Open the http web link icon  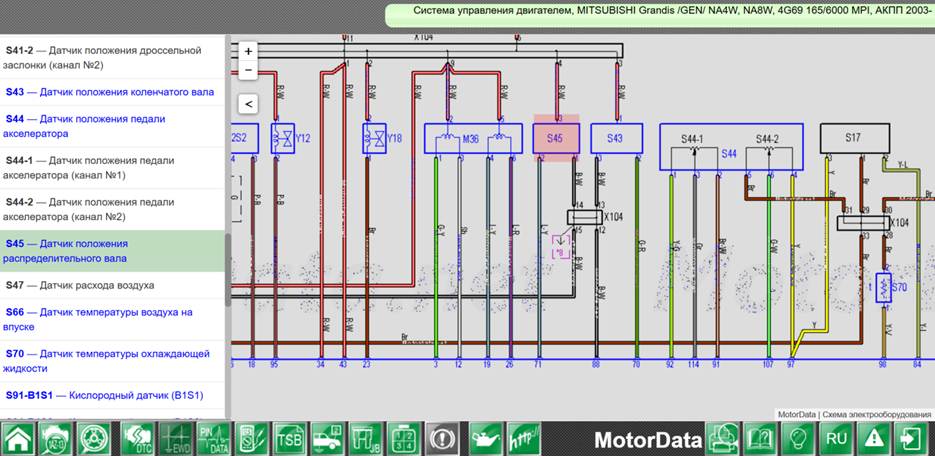point(524,439)
